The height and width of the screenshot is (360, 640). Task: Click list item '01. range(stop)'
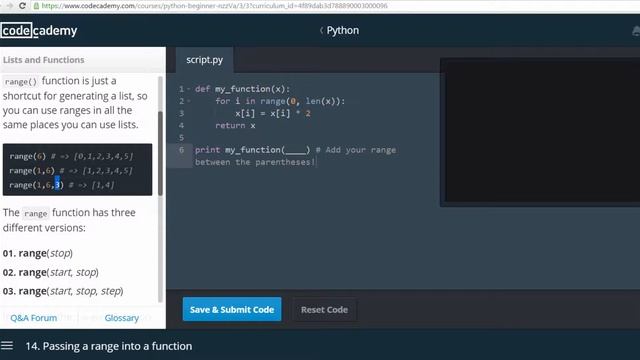point(38,253)
